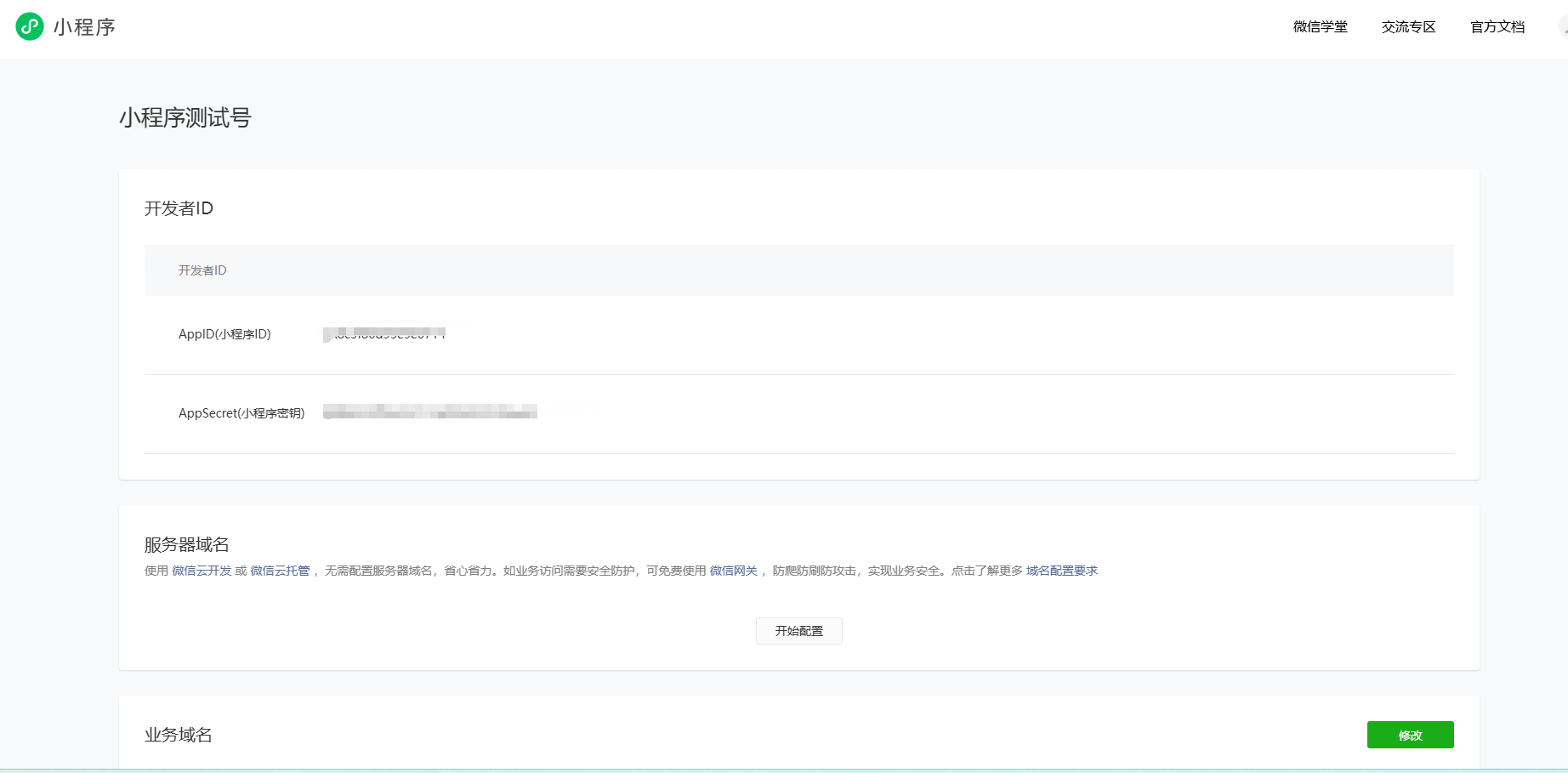Open 微信学堂 in the top navigation
The width and height of the screenshot is (1568, 773).
pyautogui.click(x=1320, y=27)
